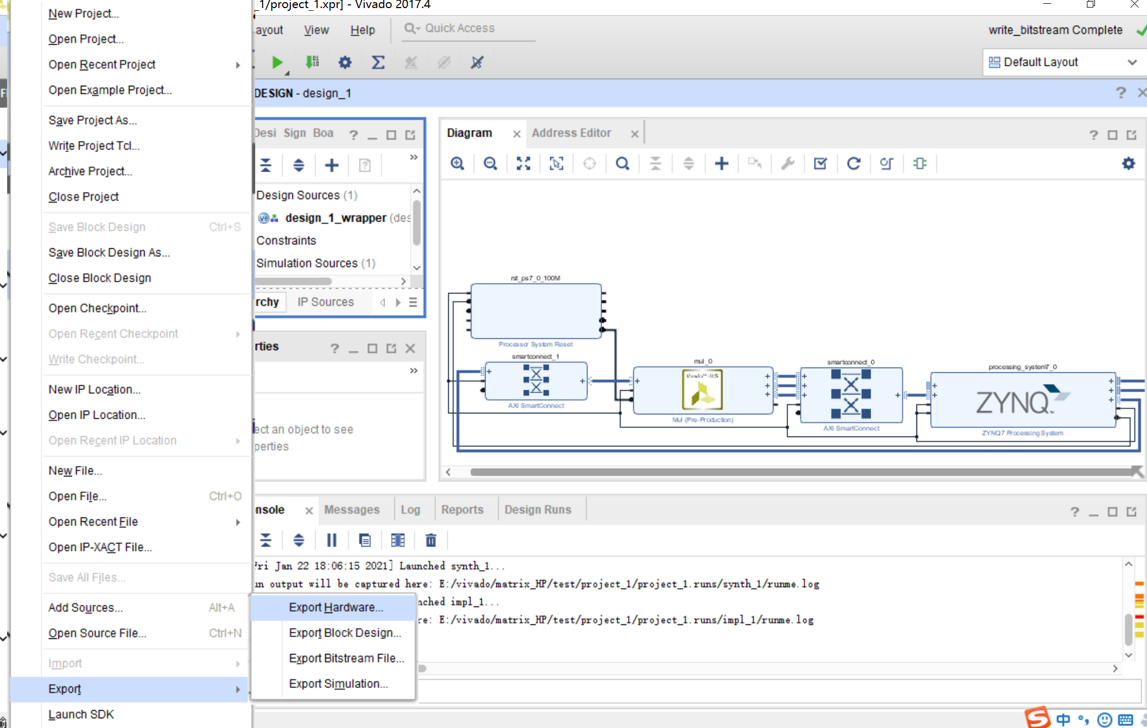Choose Export Simulation
Screen dimensions: 1147x728
click(333, 684)
